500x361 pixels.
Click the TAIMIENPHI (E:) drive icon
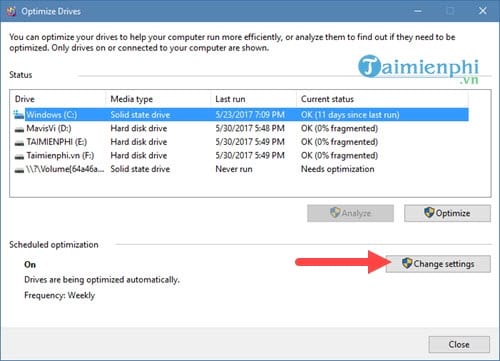19,143
